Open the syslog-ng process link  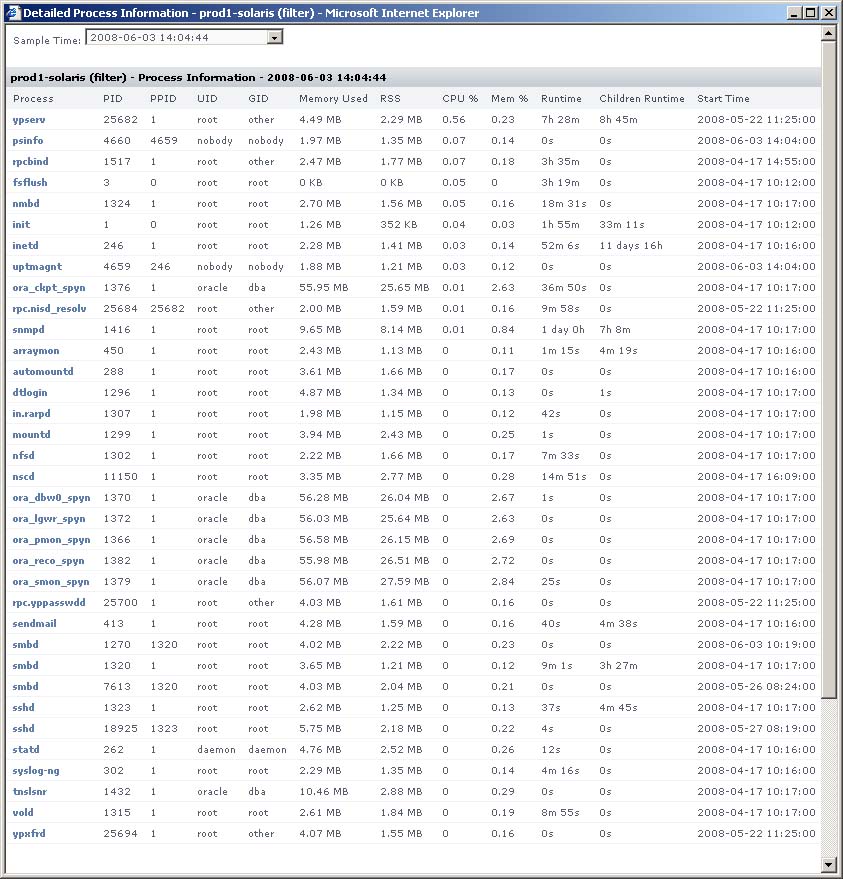click(35, 771)
